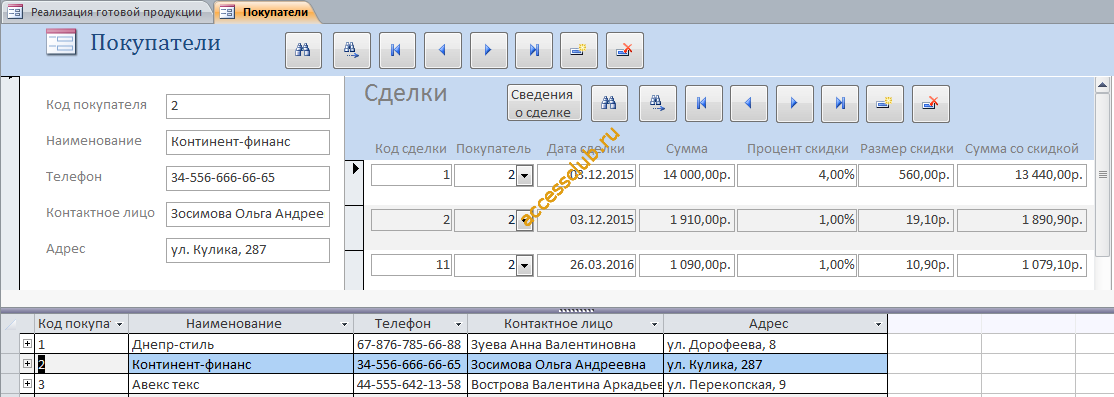Click cell 67-876-785-66-88
The image size is (1114, 397).
pos(411,344)
